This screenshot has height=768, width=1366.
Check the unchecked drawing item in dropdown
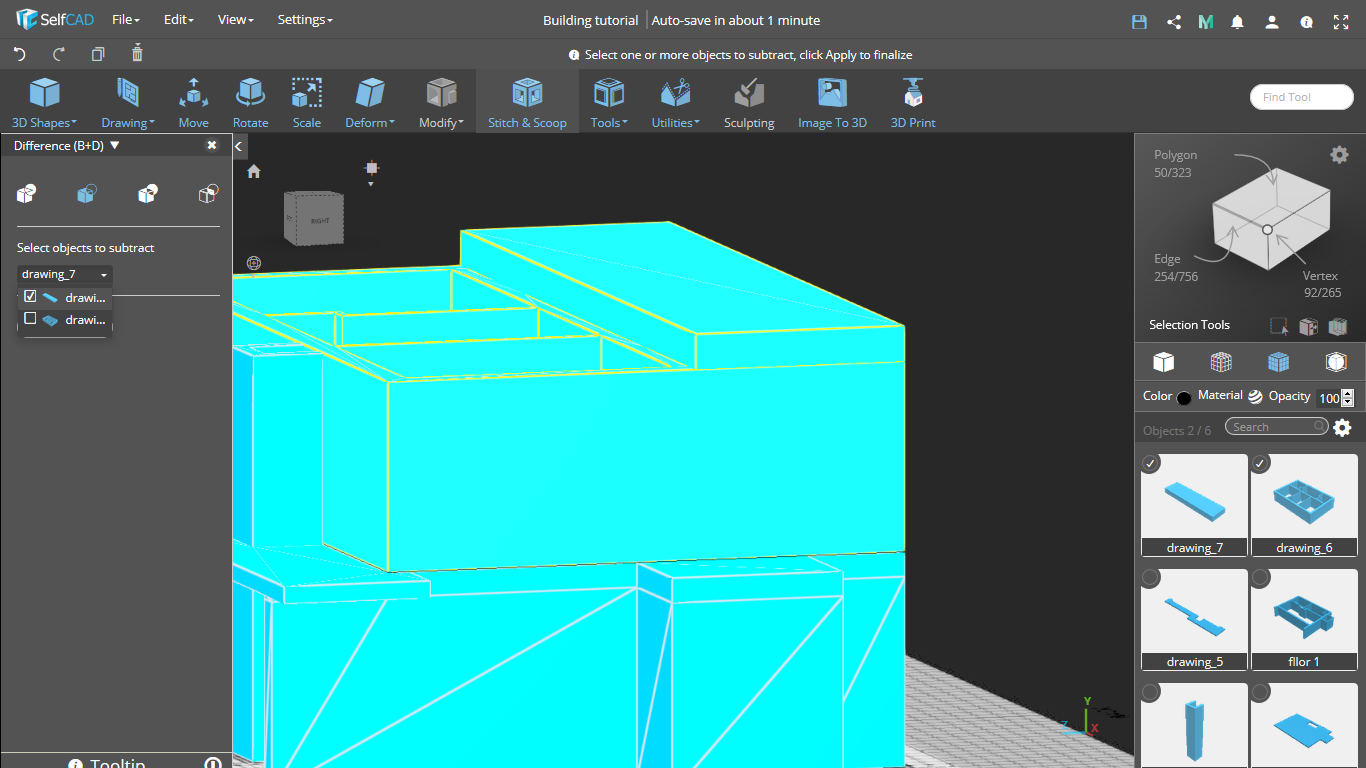click(x=30, y=319)
